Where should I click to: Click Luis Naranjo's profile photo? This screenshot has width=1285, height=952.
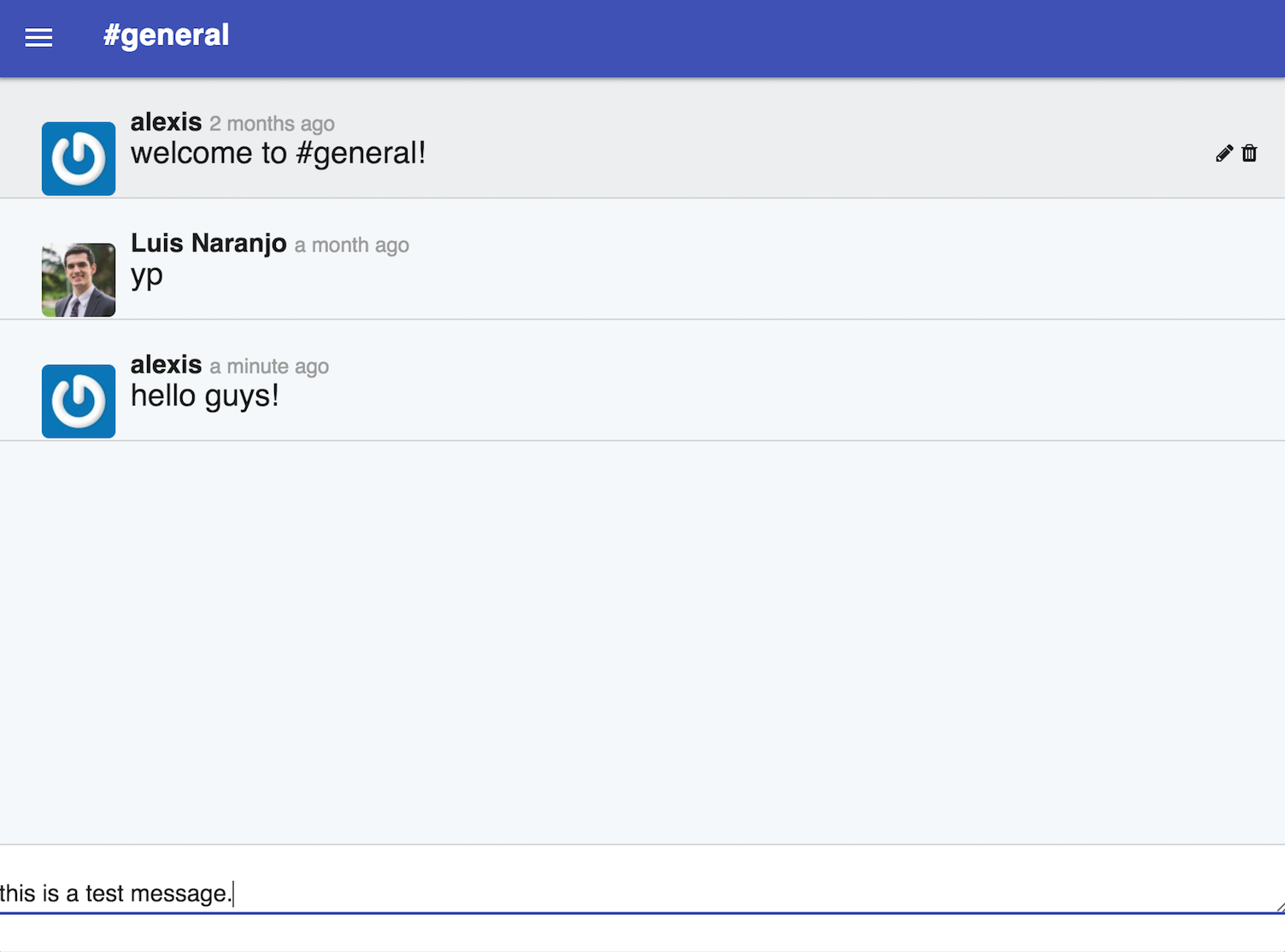(79, 279)
